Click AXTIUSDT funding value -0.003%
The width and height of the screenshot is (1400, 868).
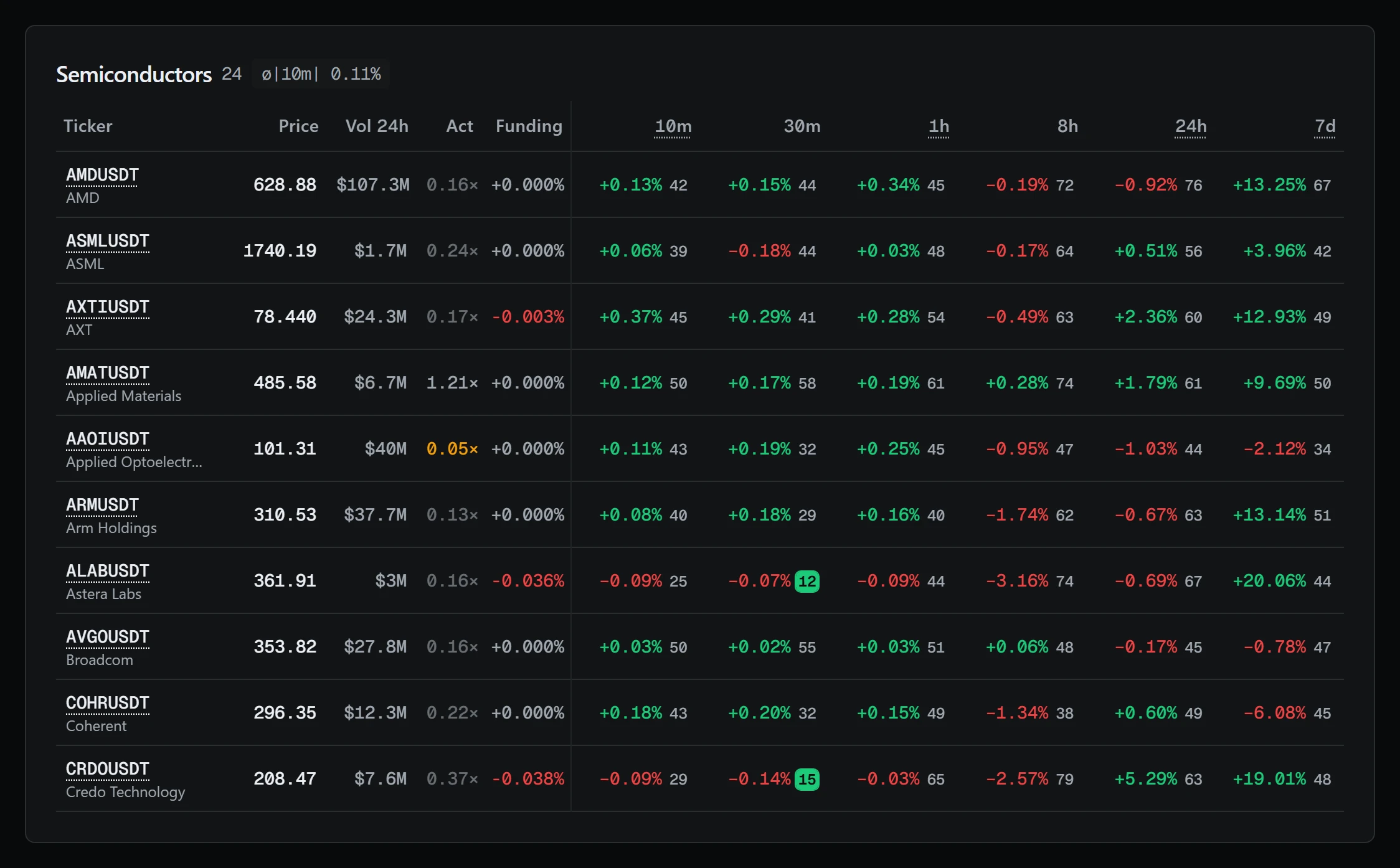pos(527,317)
